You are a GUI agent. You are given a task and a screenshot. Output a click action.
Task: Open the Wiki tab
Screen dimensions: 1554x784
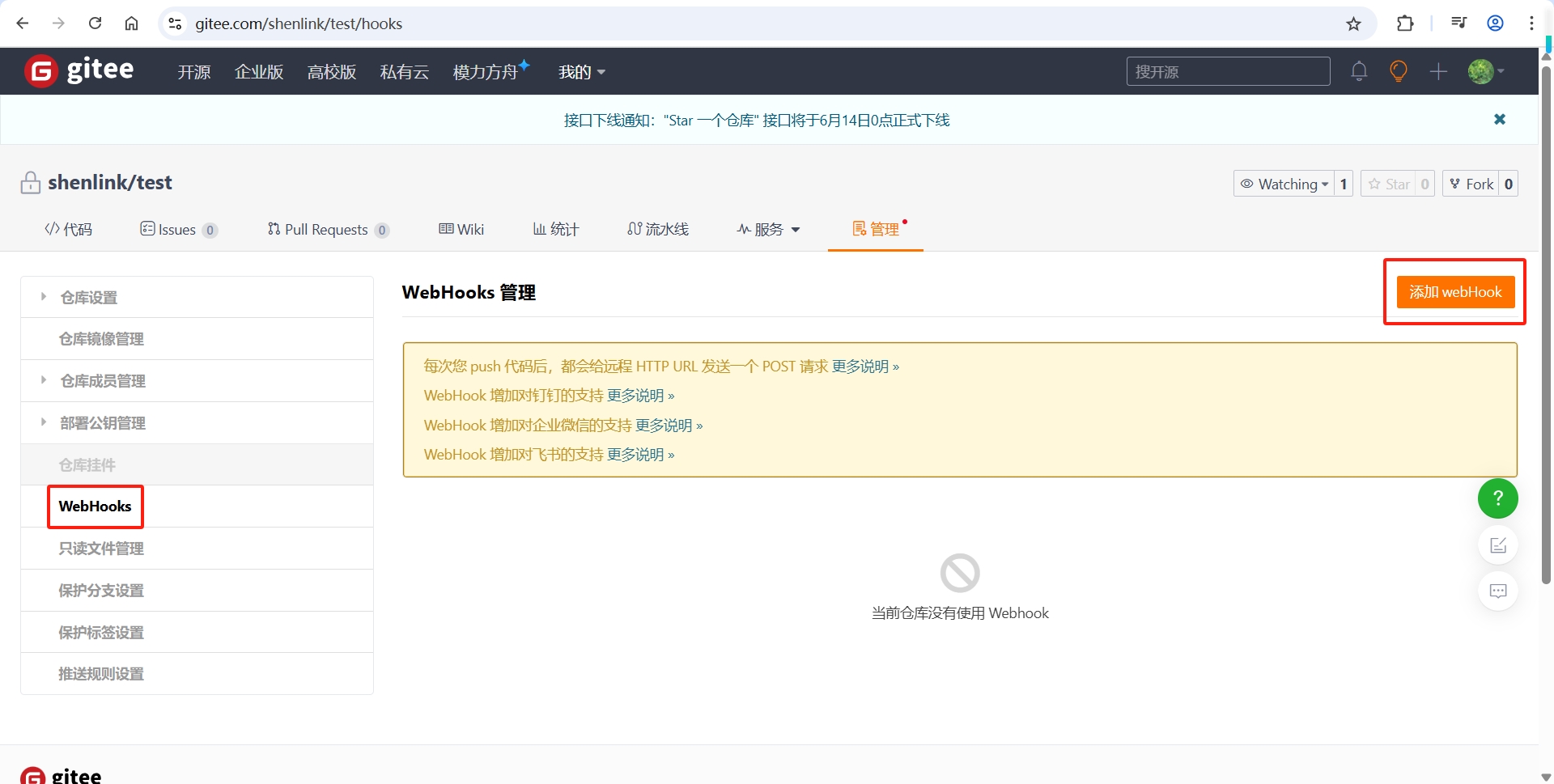pyautogui.click(x=461, y=229)
